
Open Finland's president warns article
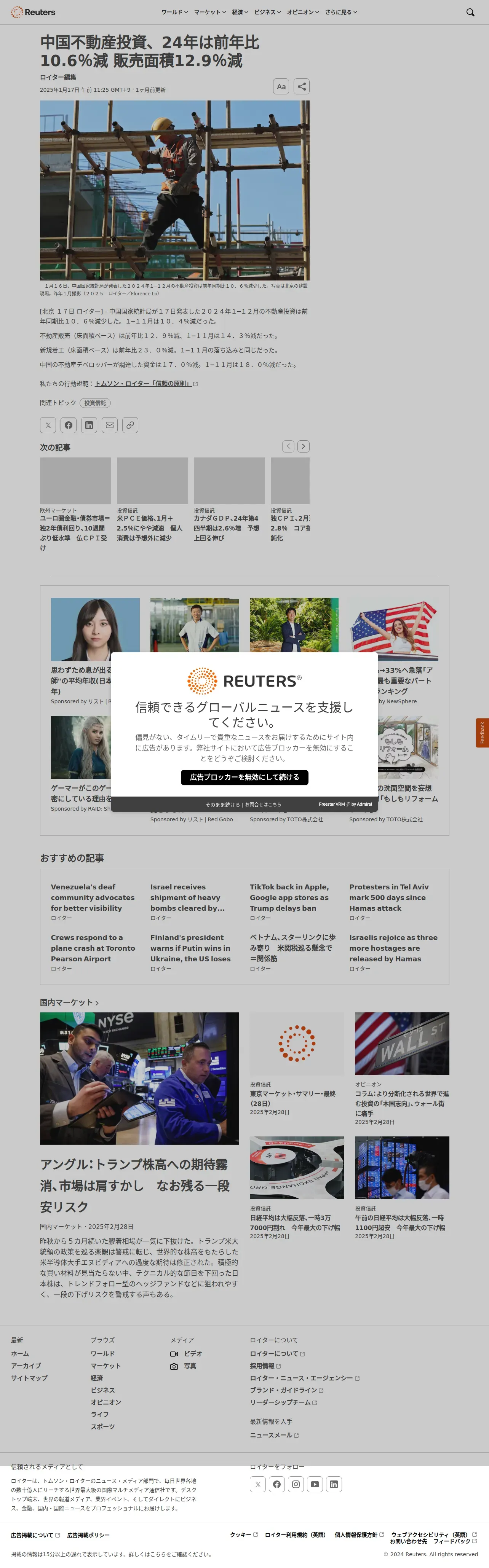[x=190, y=948]
